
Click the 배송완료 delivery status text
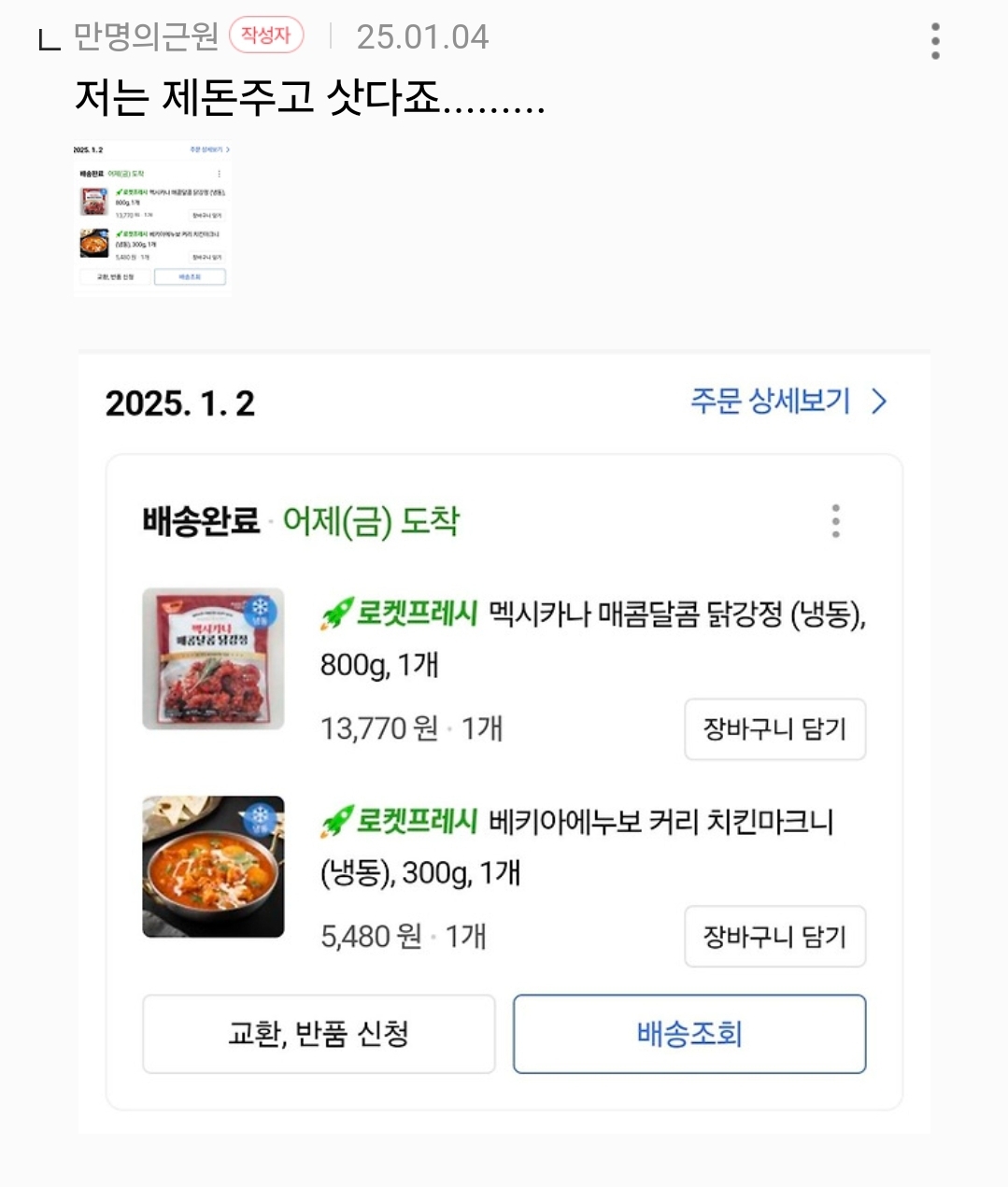click(201, 521)
